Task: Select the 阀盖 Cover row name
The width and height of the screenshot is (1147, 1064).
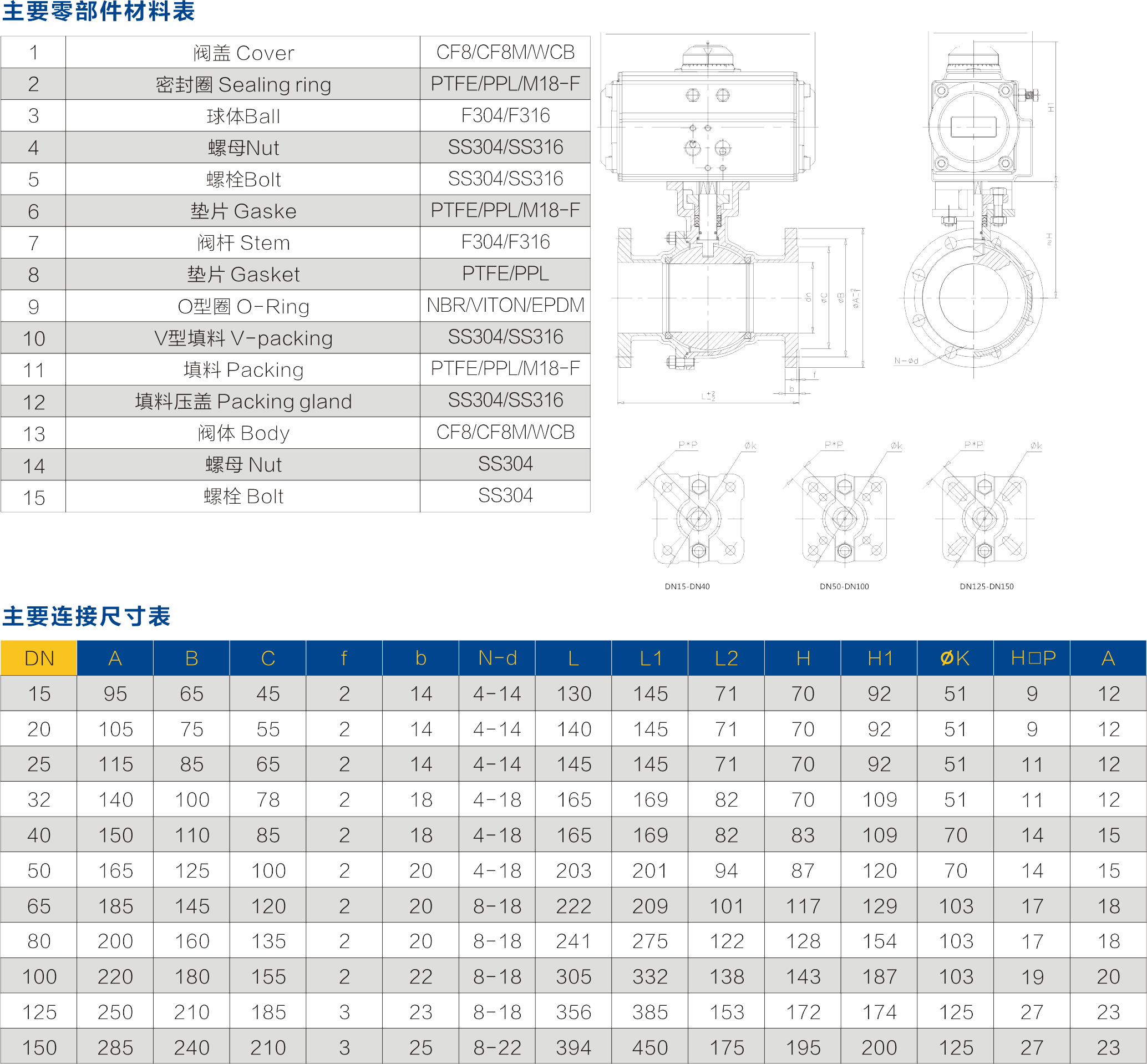Action: pyautogui.click(x=243, y=53)
